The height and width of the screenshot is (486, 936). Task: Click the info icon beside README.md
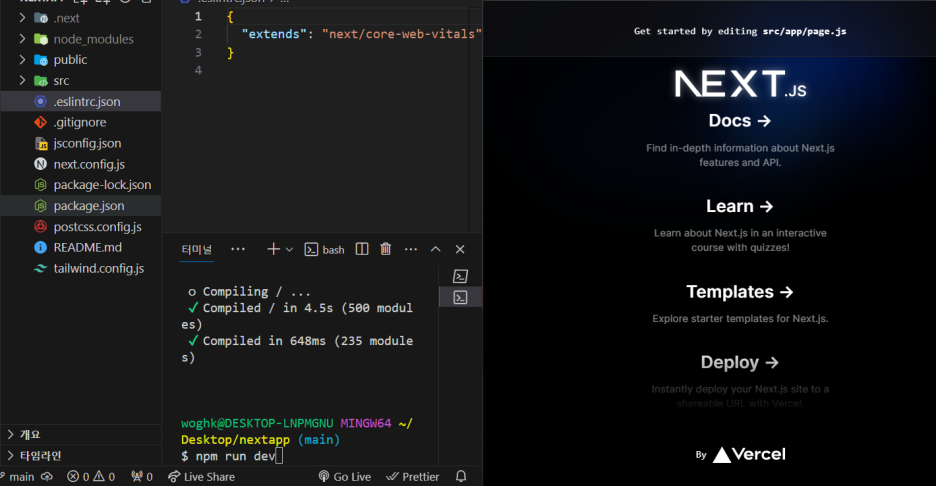[x=41, y=247]
